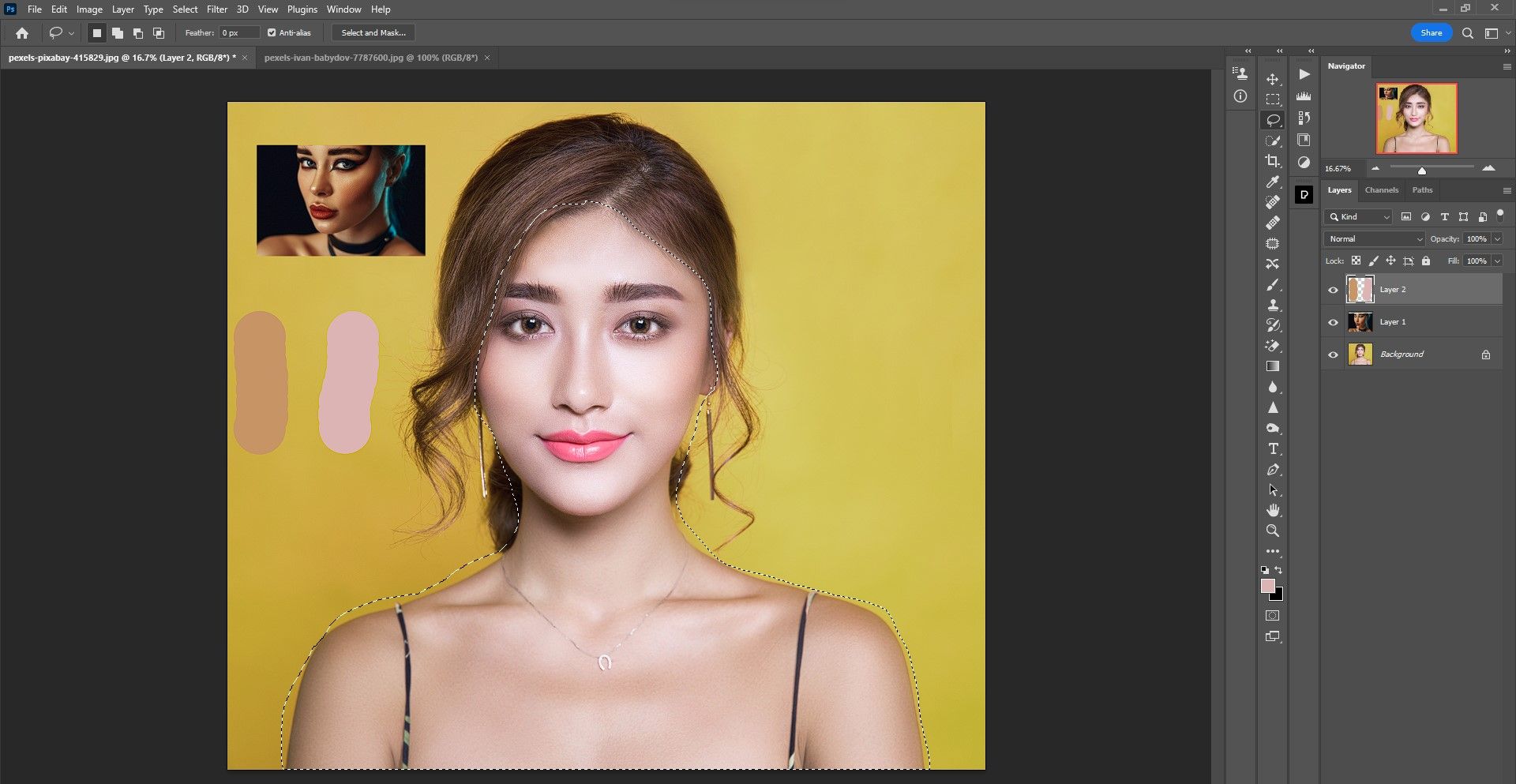Image resolution: width=1516 pixels, height=784 pixels.
Task: Select the Eraser tool
Action: pyautogui.click(x=1272, y=346)
